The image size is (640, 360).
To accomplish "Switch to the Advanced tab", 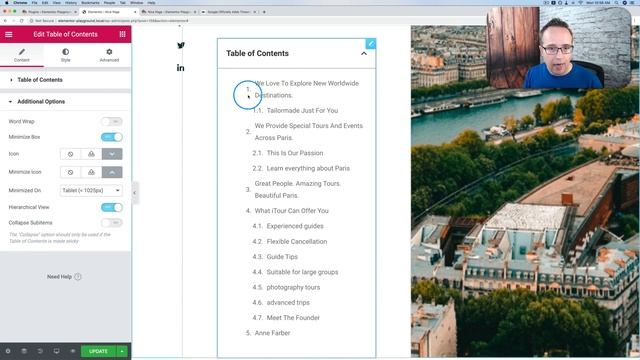I will pyautogui.click(x=109, y=55).
